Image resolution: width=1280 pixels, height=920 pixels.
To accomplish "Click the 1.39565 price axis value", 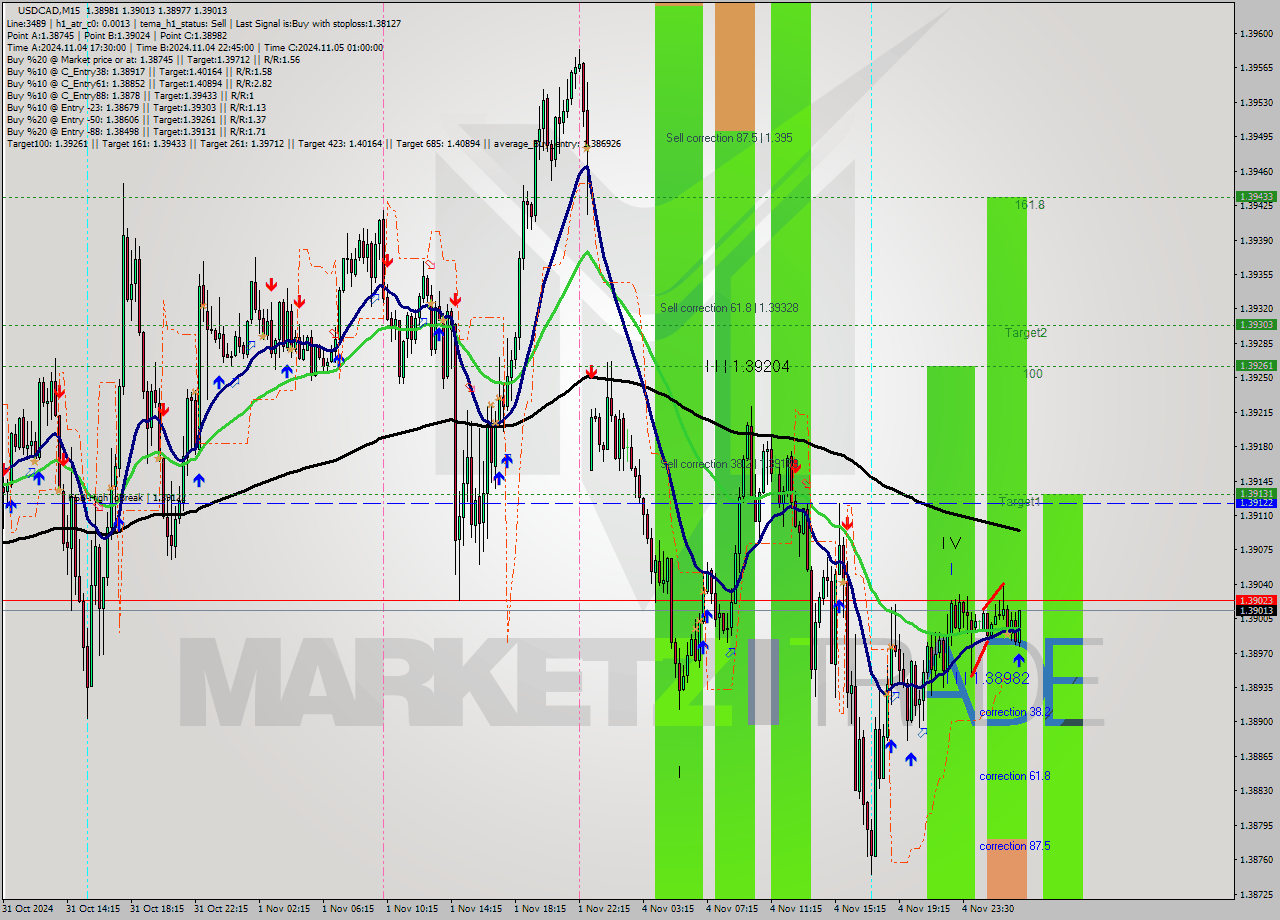I will (x=1256, y=68).
